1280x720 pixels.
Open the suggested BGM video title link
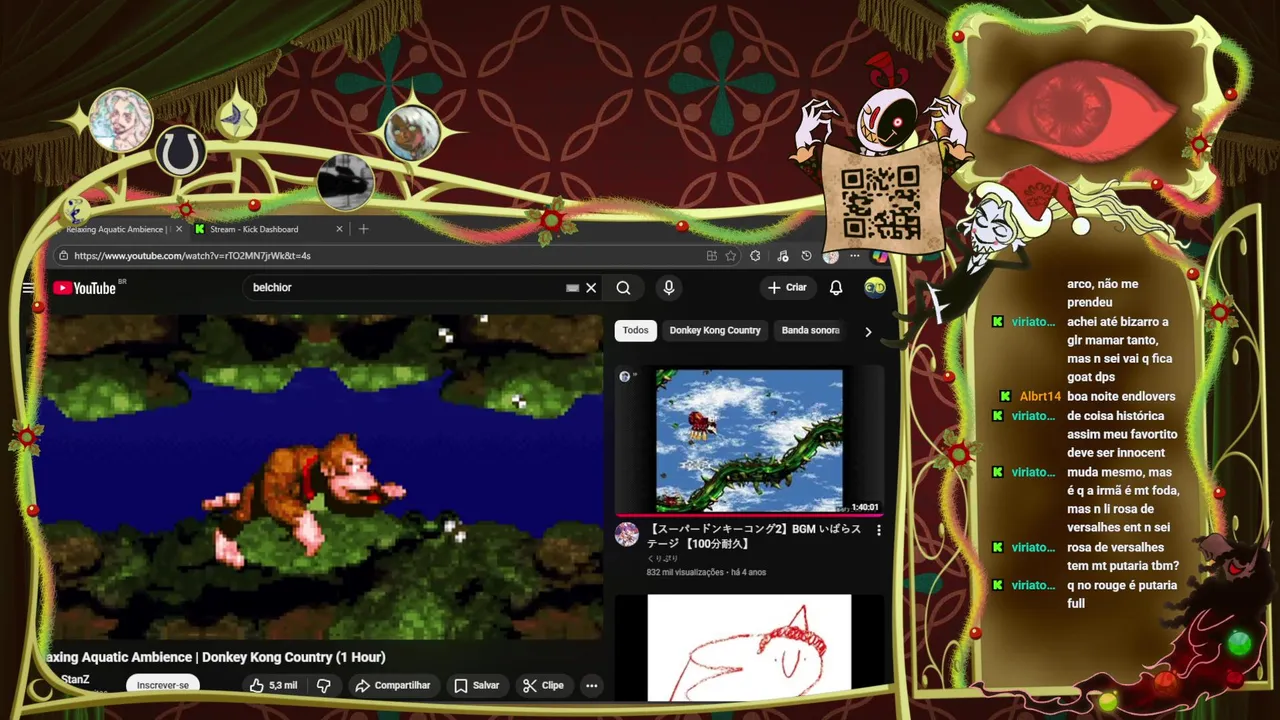click(x=754, y=536)
